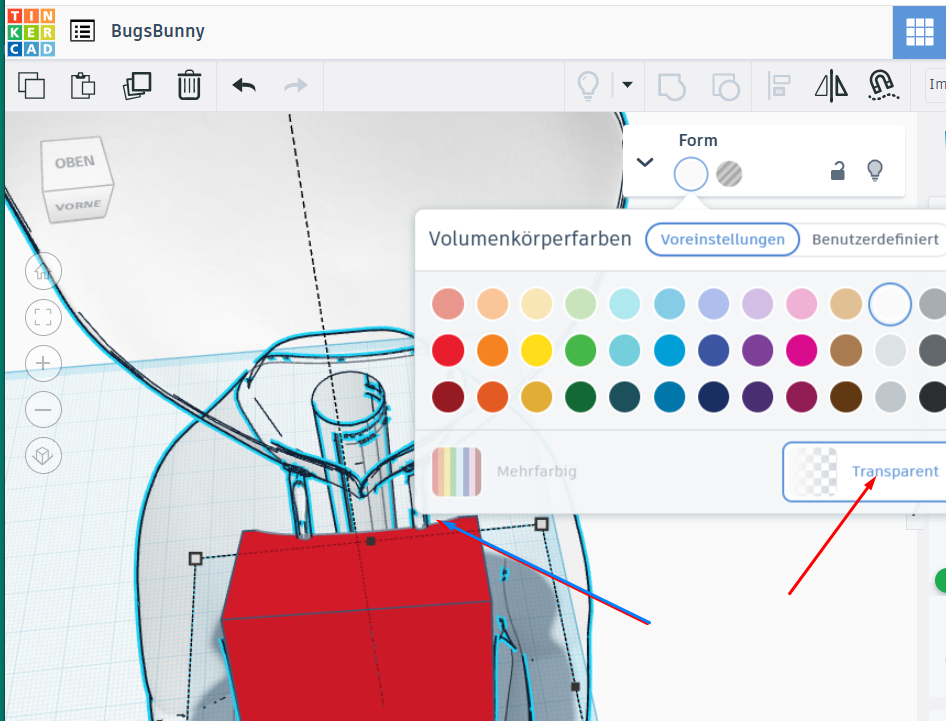Pick the dark brown swatch

pyautogui.click(x=846, y=397)
